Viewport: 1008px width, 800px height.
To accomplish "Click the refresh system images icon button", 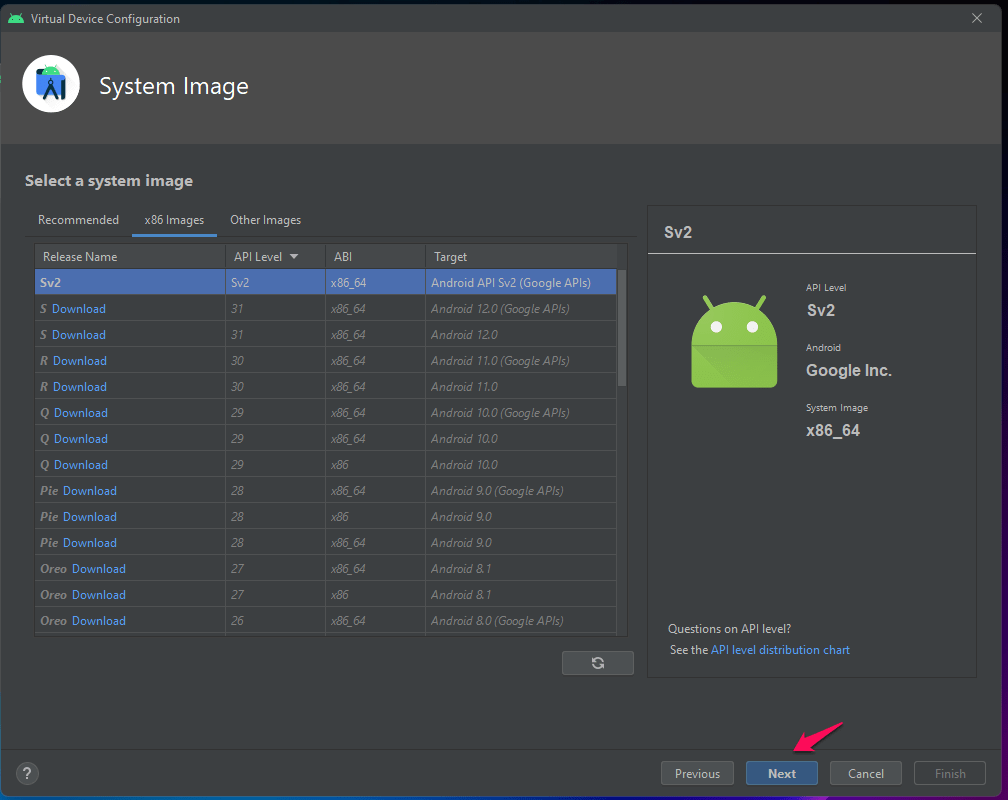I will [597, 663].
